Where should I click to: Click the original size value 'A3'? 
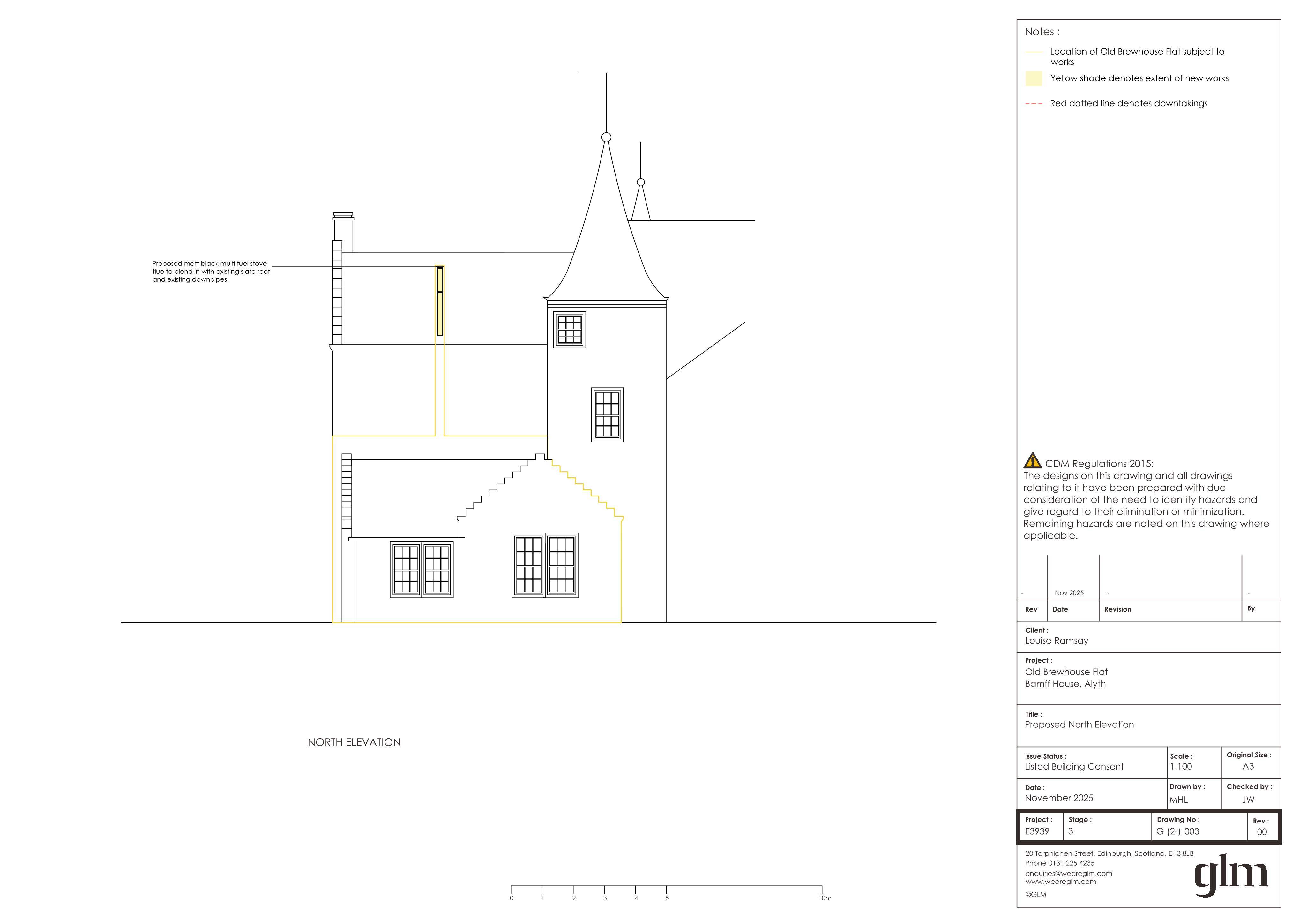click(1248, 766)
